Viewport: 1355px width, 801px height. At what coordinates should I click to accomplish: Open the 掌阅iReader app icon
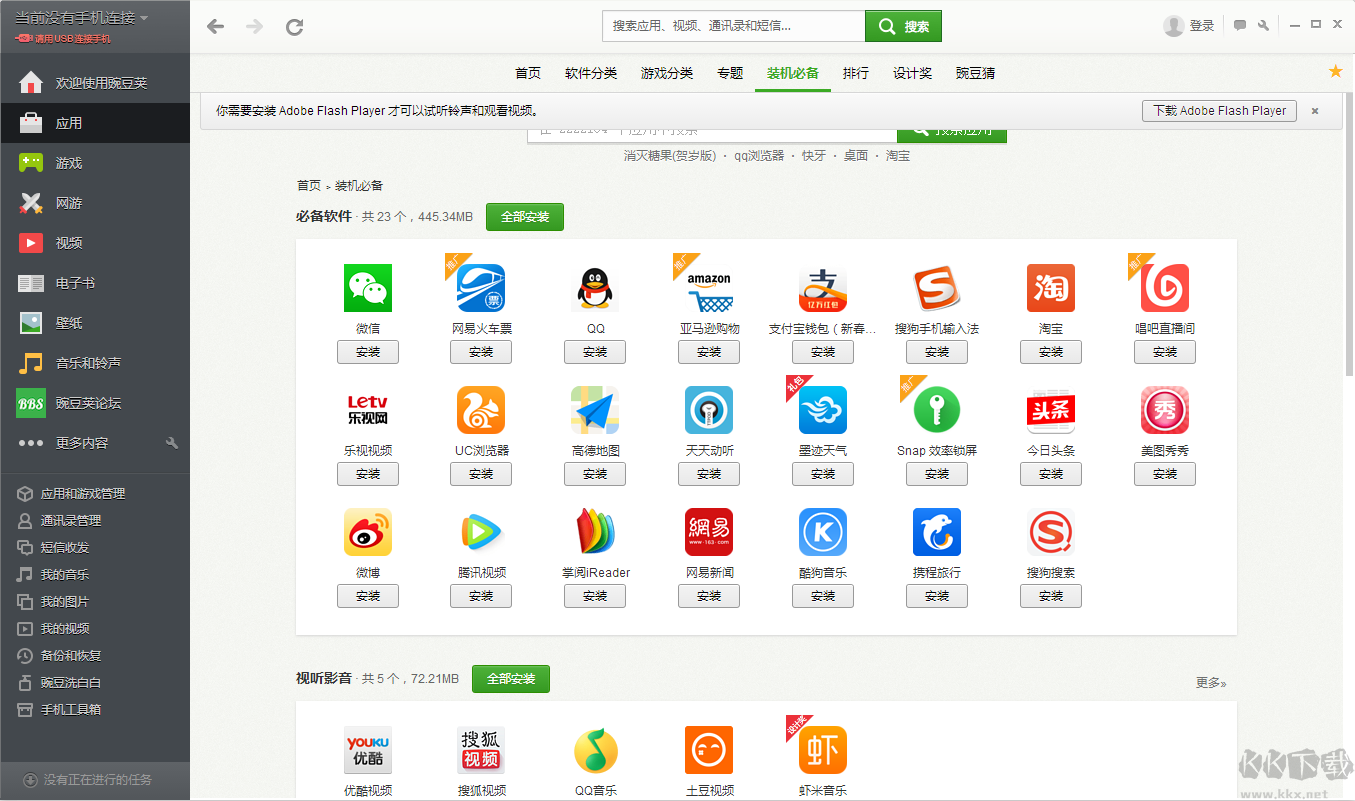click(595, 532)
